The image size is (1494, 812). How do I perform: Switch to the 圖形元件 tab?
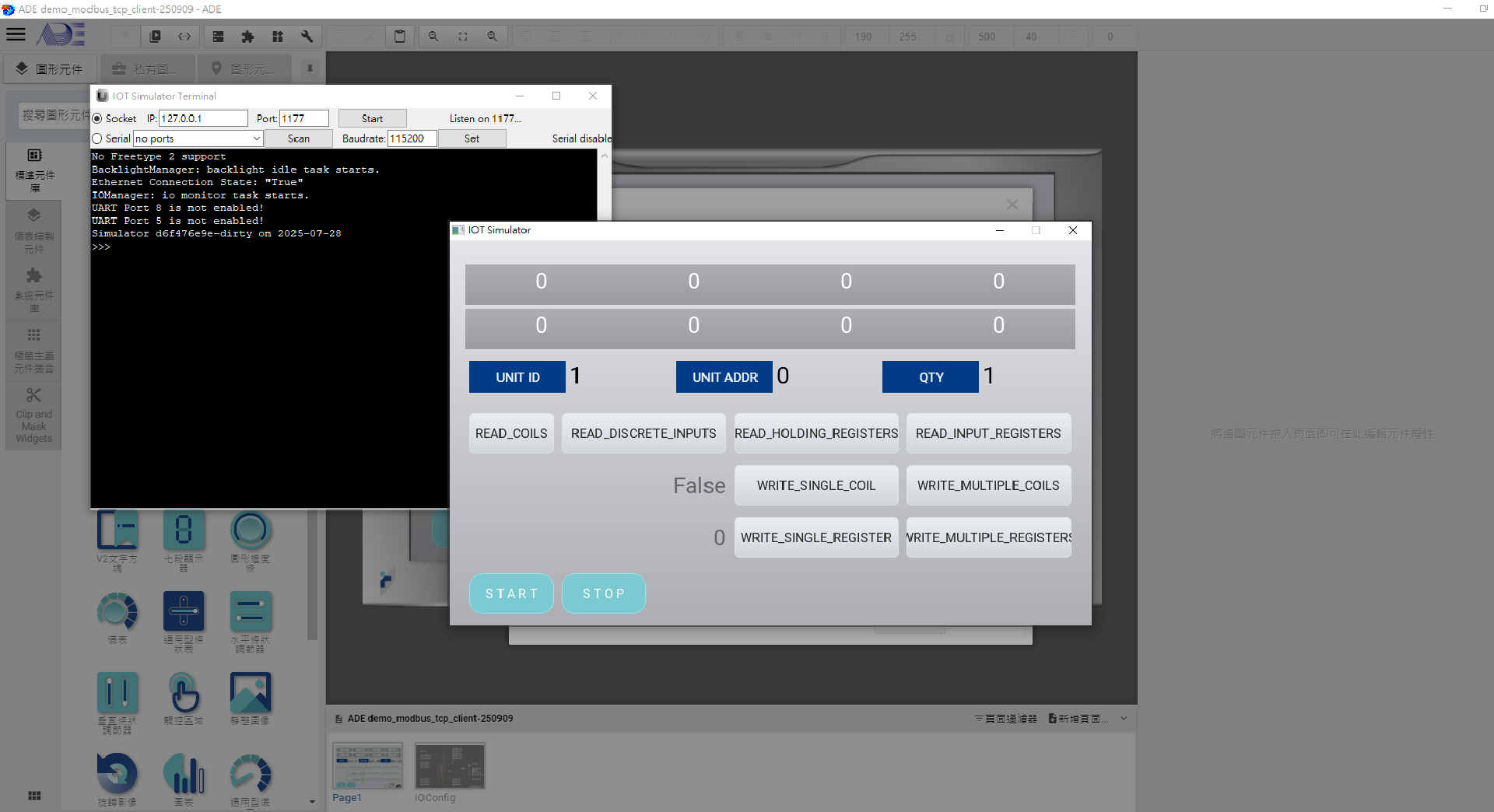click(x=51, y=69)
